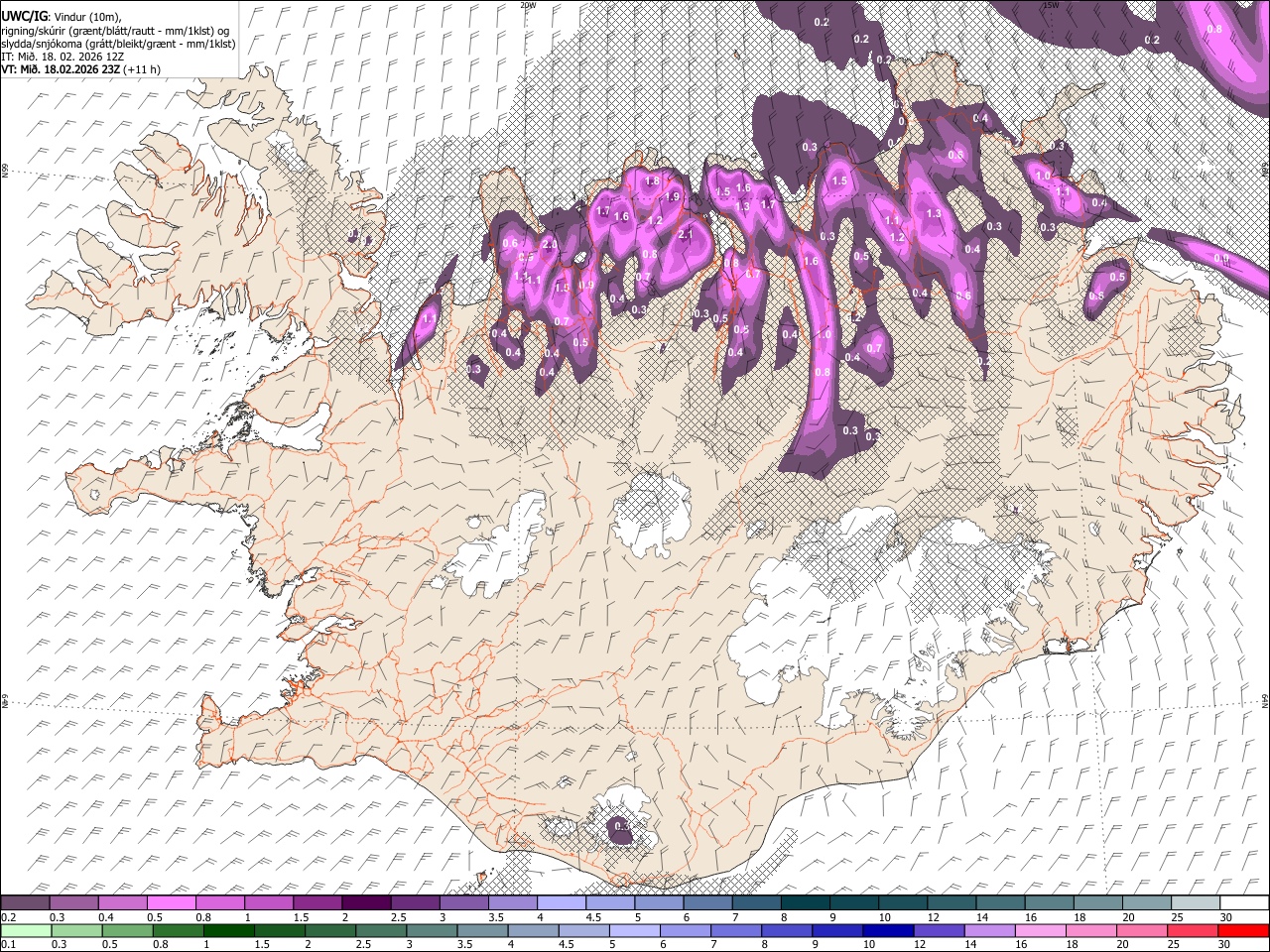Image resolution: width=1270 pixels, height=952 pixels.
Task: Select the 1.5 magenta swatch in upper row
Action: 317,902
